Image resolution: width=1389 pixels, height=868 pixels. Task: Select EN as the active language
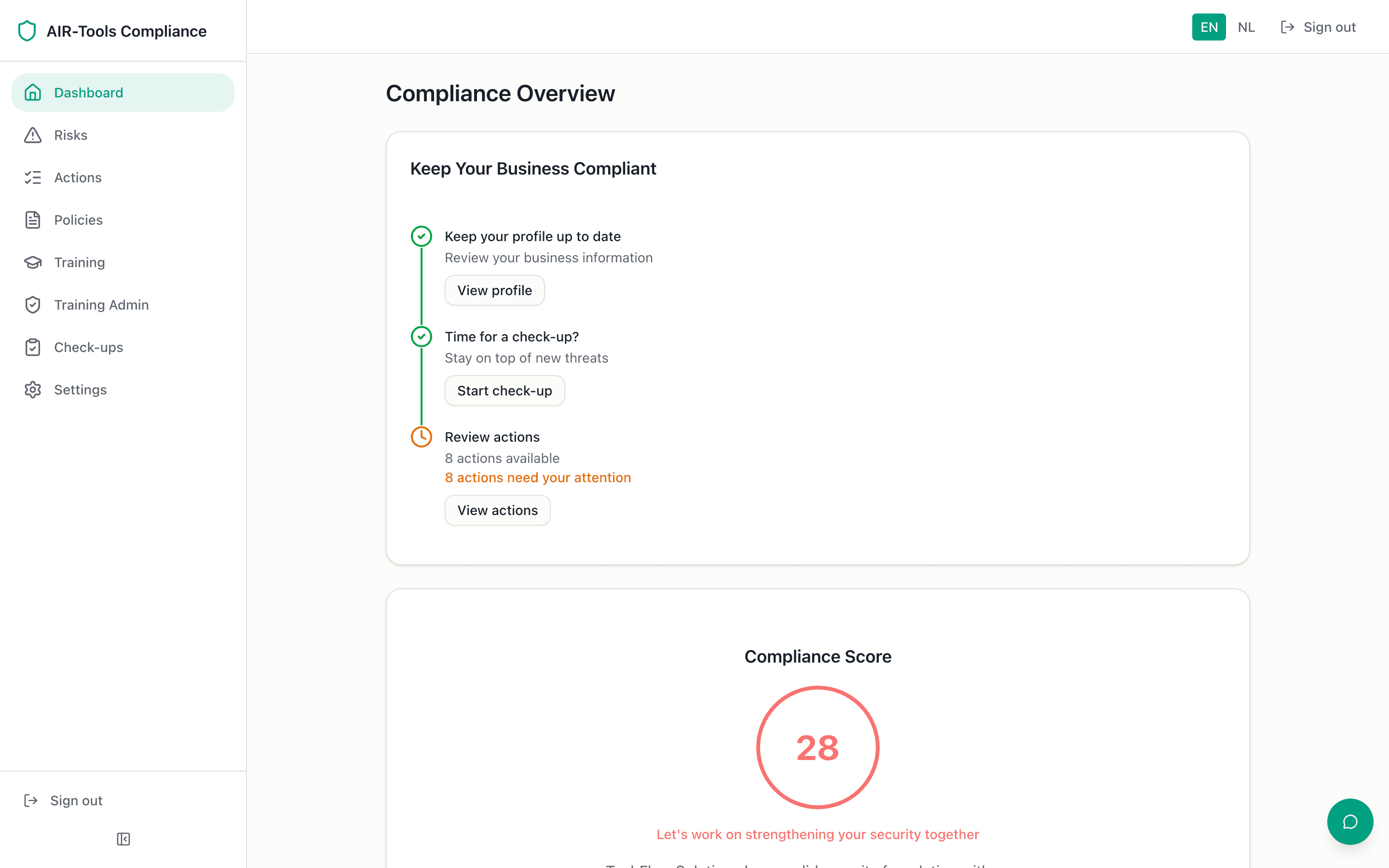click(1208, 27)
